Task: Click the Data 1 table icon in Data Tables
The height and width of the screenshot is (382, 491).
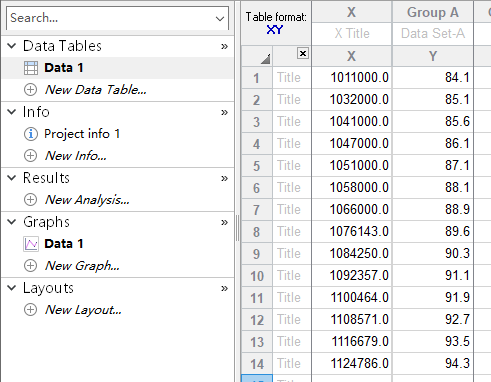Action: click(31, 68)
